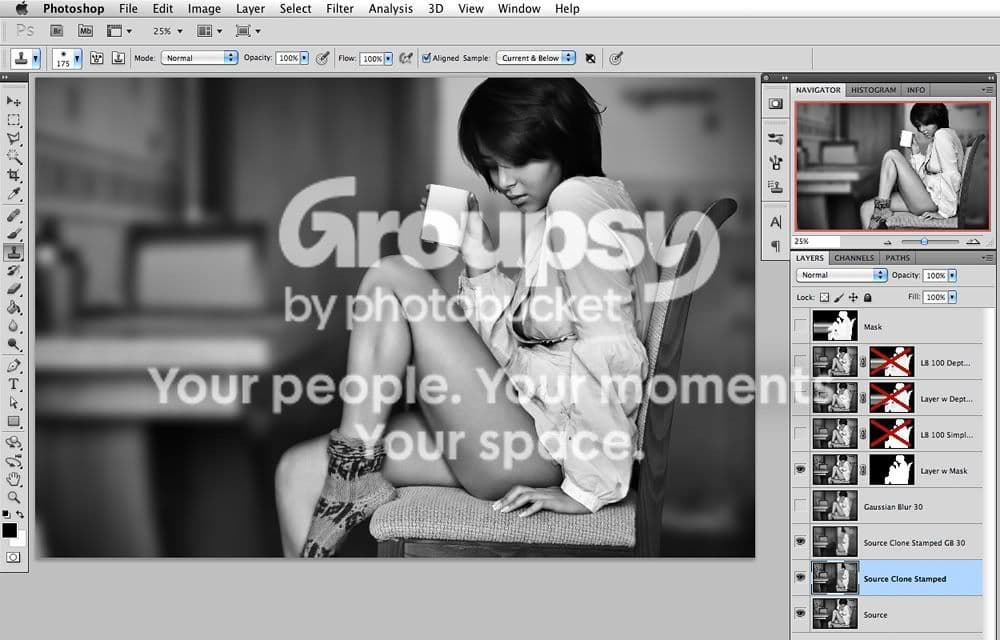Screen dimensions: 1000x640
Task: Select the Healing Brush tool
Action: [13, 215]
